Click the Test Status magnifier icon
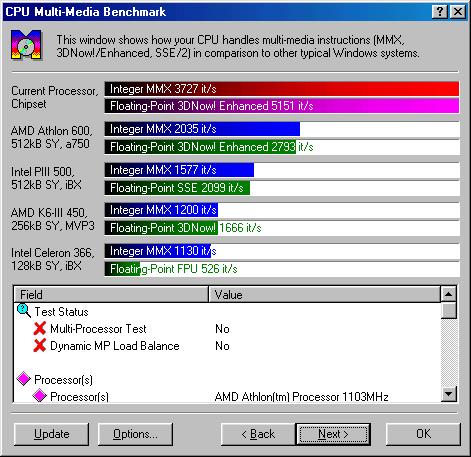 click(24, 311)
